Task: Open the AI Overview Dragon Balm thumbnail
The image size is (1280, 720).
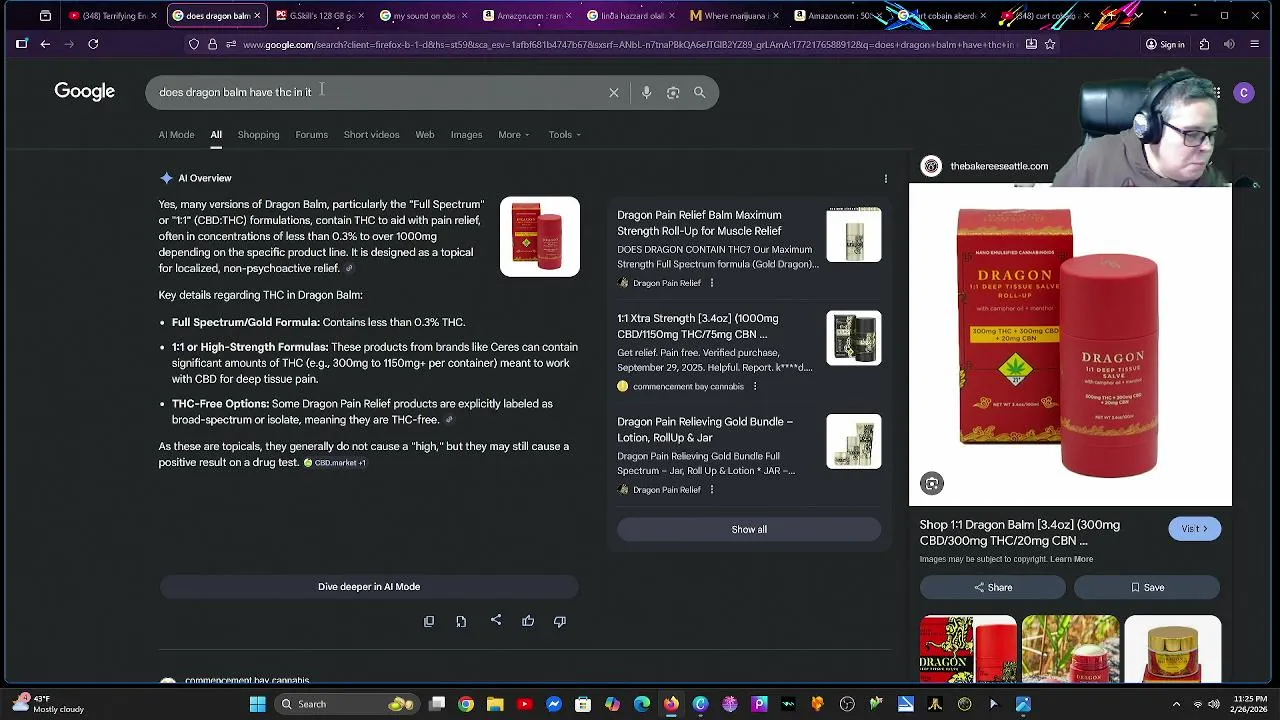Action: (x=540, y=237)
